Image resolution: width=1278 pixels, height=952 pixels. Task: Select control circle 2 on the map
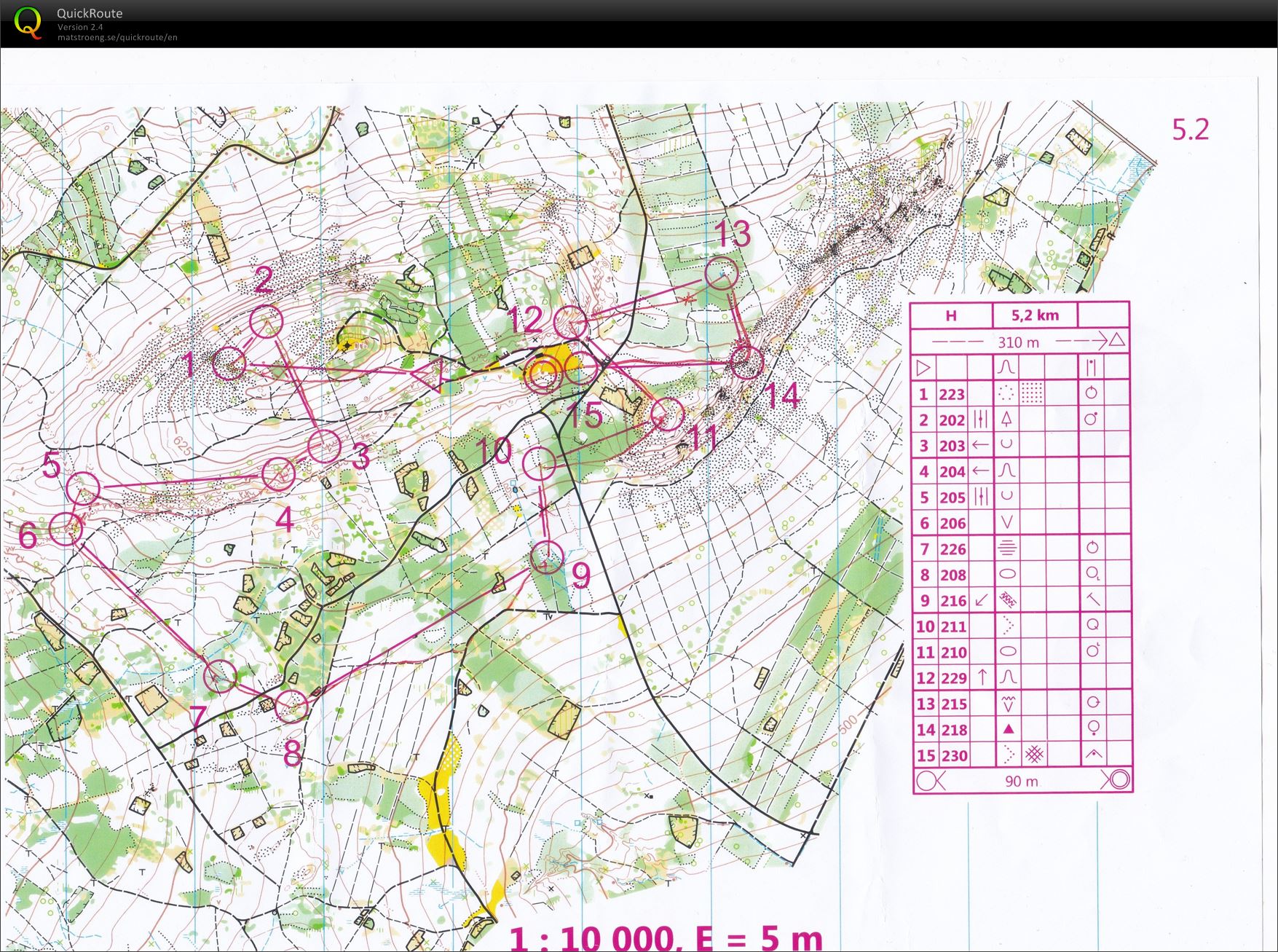[266, 322]
